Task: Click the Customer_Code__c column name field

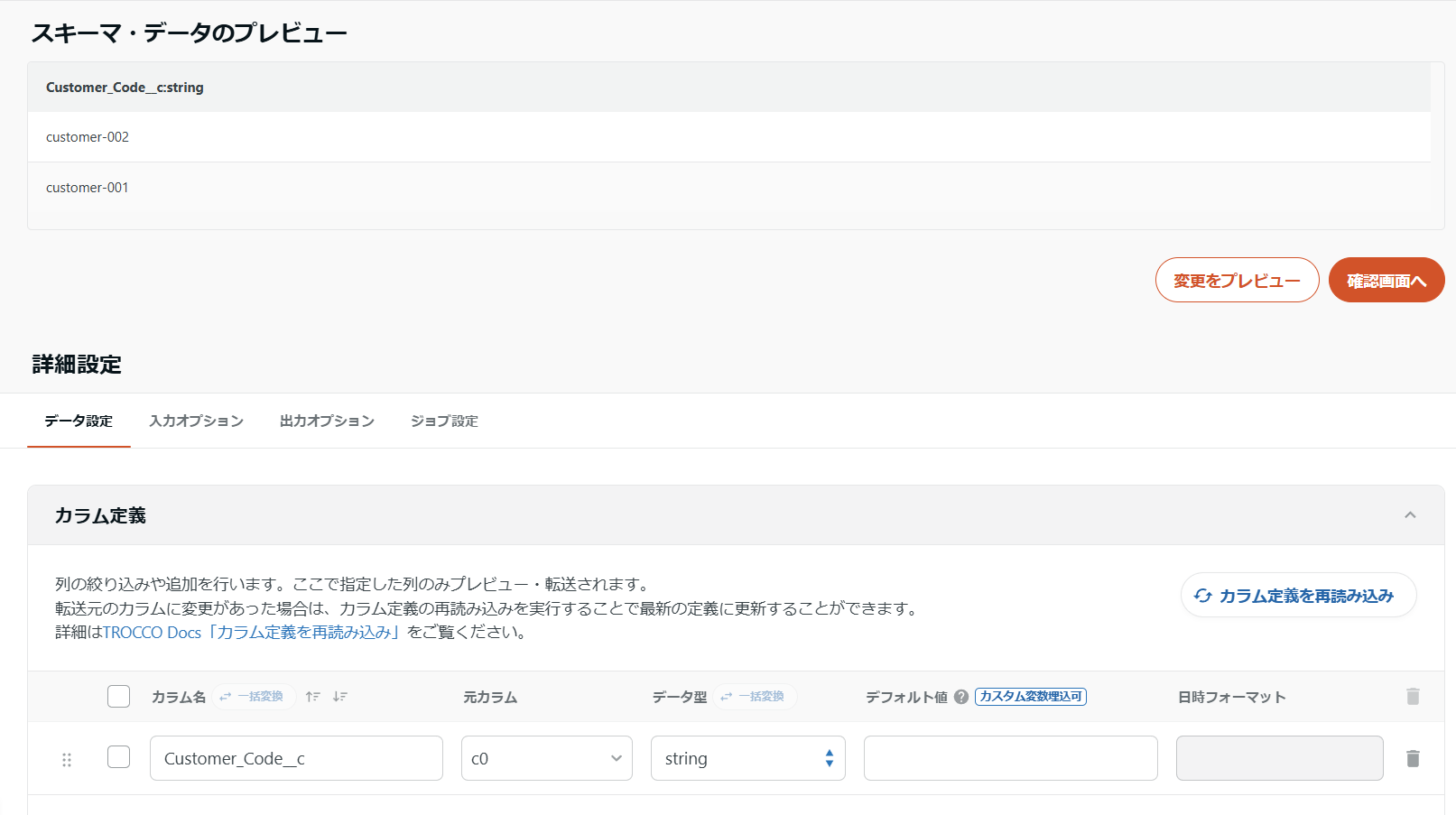Action: (x=296, y=758)
